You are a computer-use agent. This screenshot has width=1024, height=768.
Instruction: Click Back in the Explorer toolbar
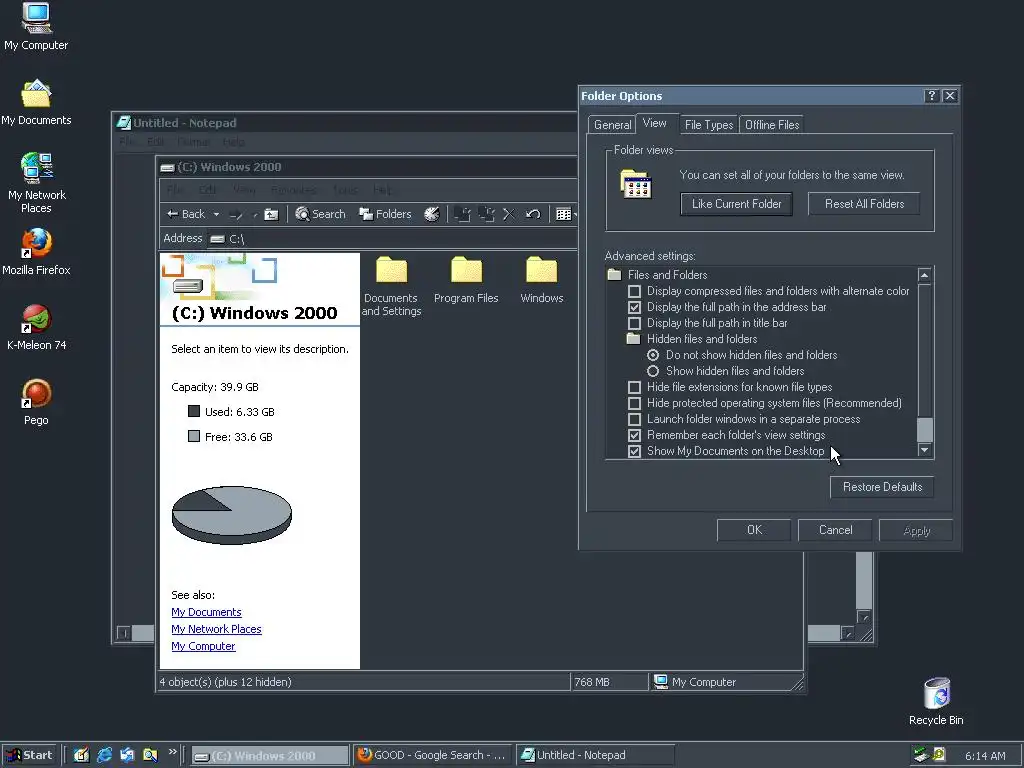pyautogui.click(x=186, y=214)
